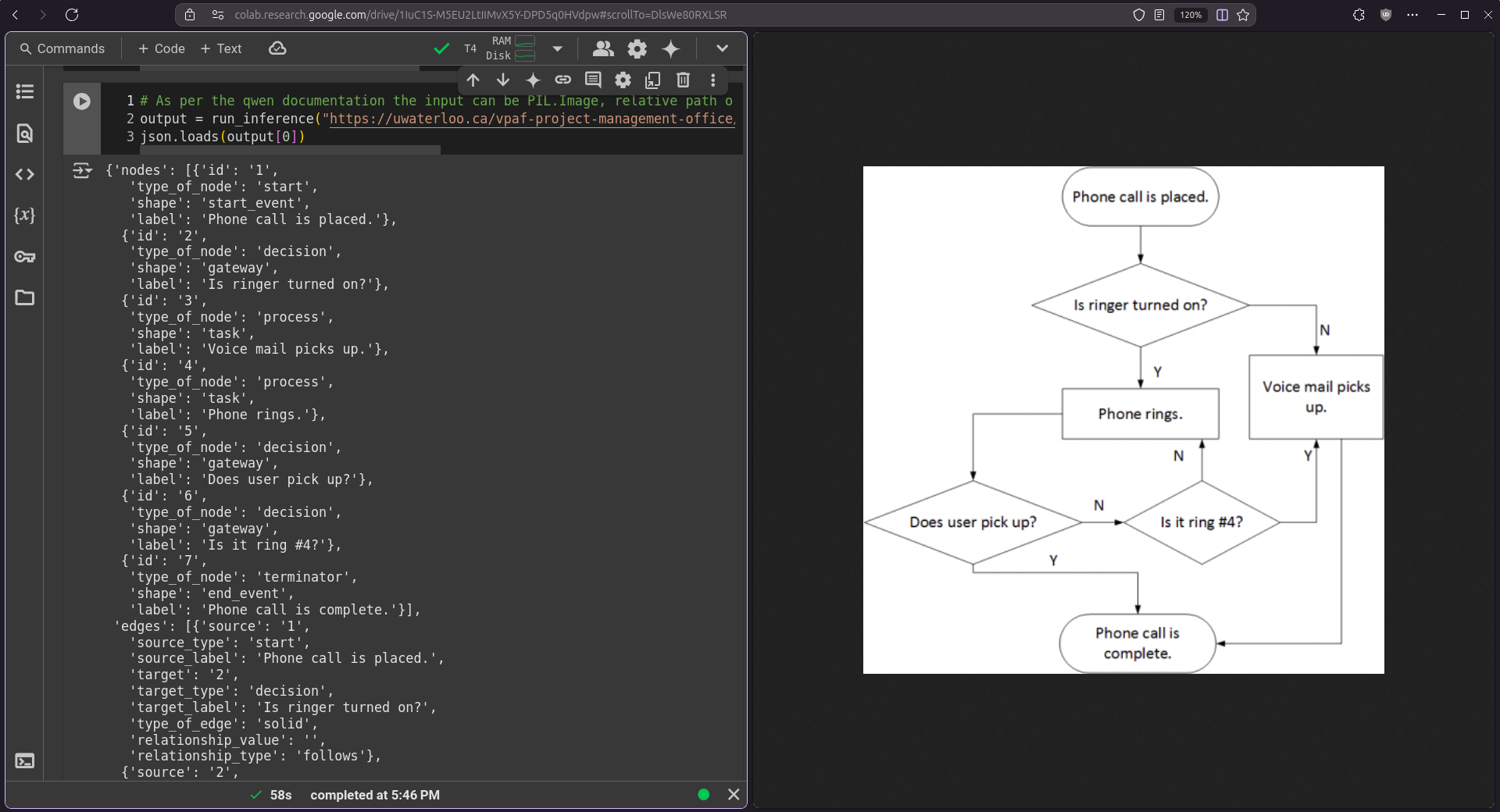Open the Code snippets sidebar icon
The width and height of the screenshot is (1500, 812).
(x=25, y=174)
